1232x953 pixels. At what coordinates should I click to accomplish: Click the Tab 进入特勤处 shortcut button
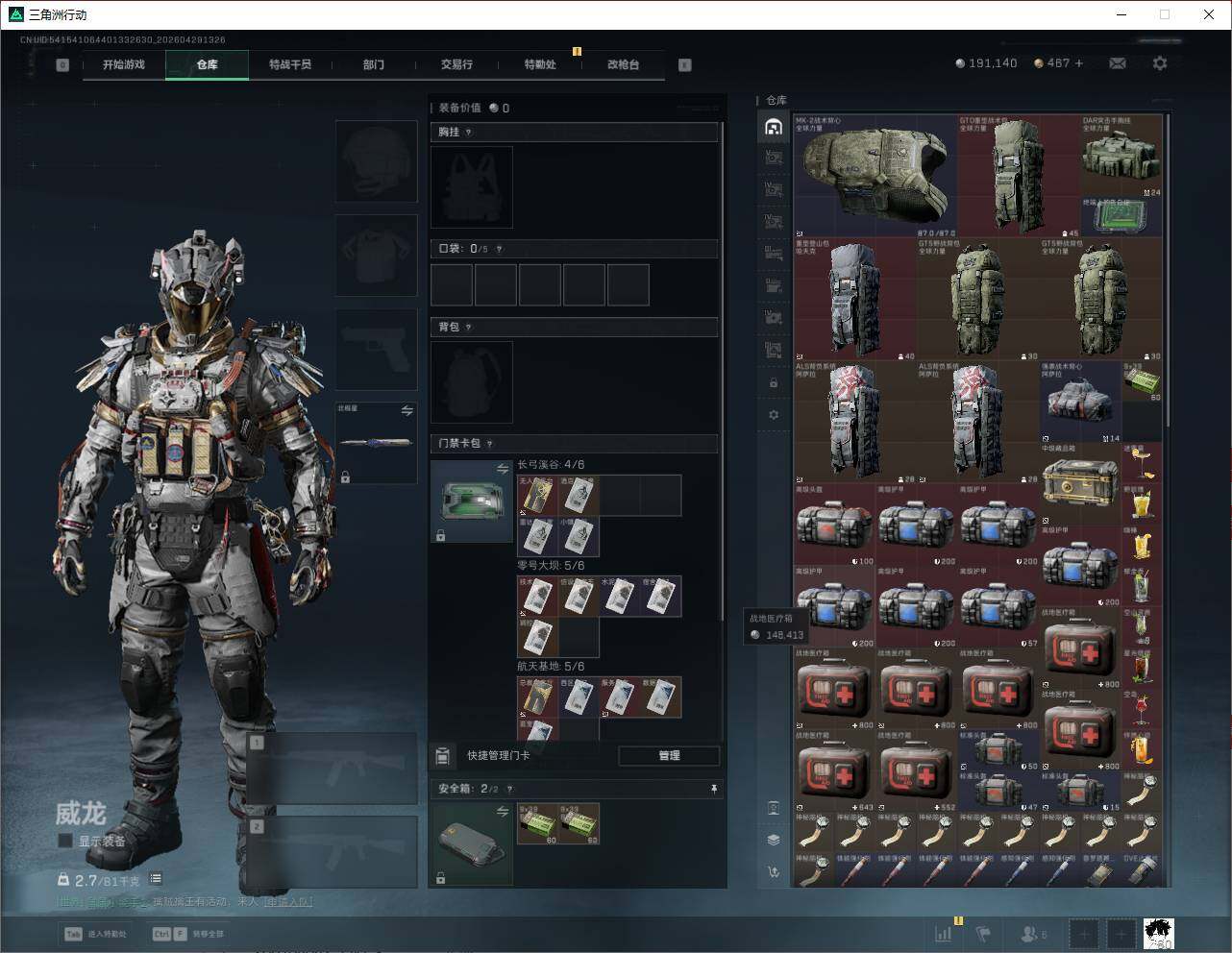coord(95,934)
